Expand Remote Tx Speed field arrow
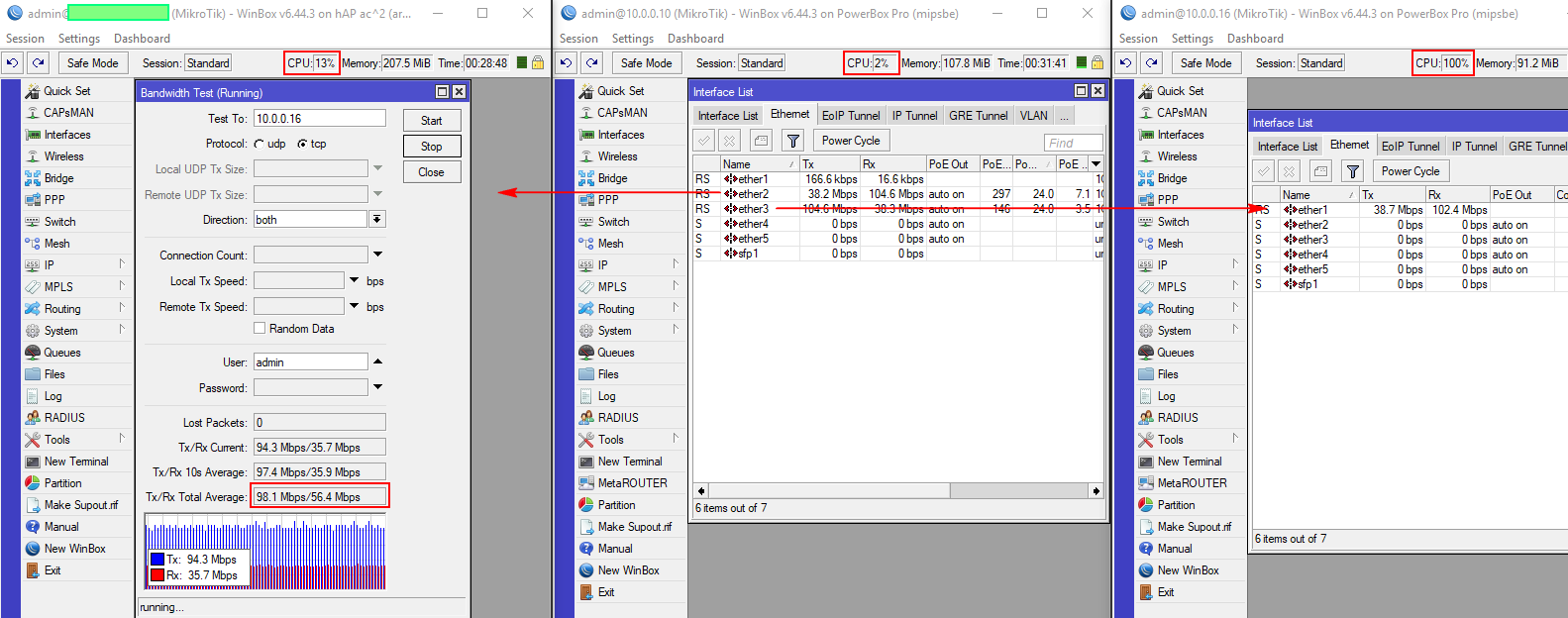Viewport: 1568px width, 618px height. [x=355, y=306]
